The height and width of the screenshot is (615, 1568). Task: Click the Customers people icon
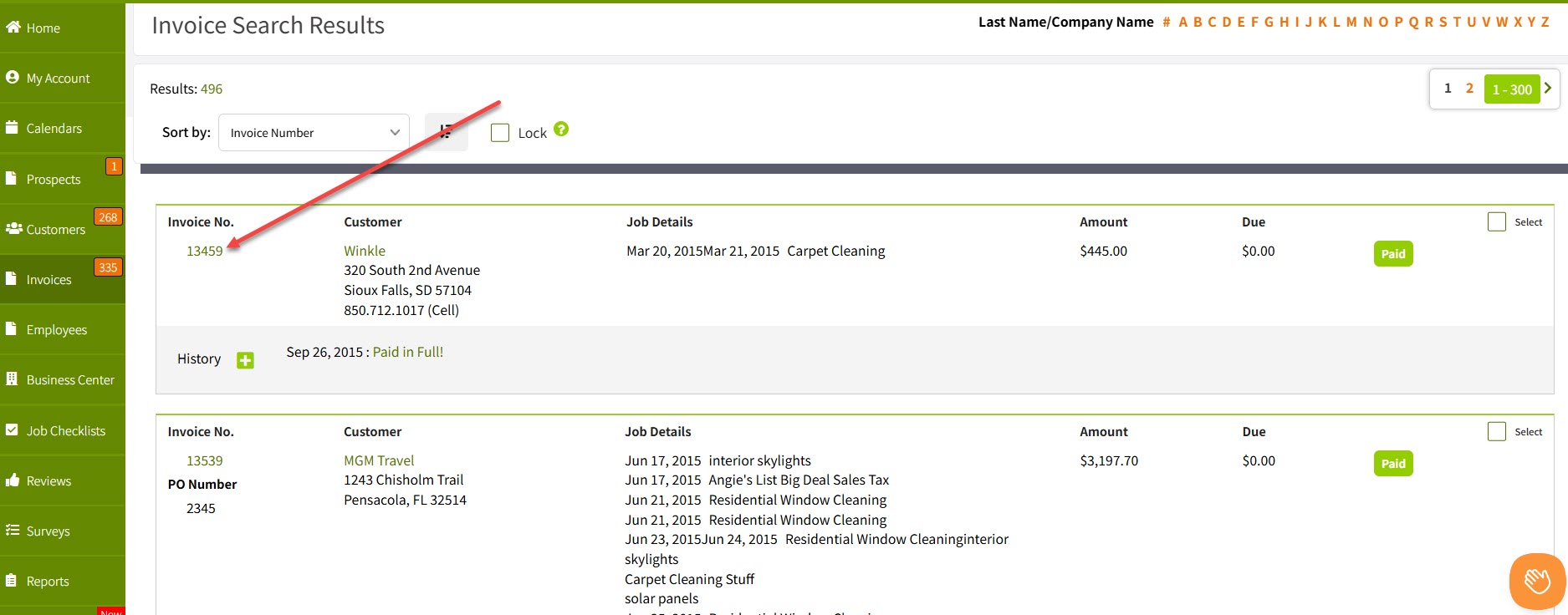(x=13, y=228)
